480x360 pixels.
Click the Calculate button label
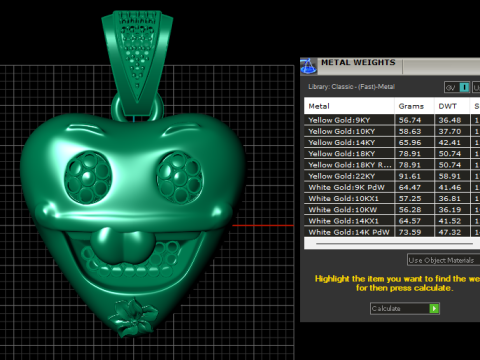click(386, 309)
